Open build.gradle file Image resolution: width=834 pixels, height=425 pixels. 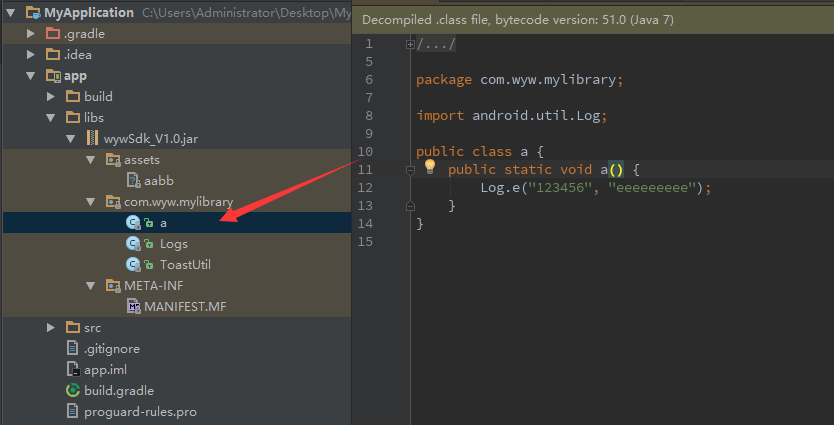[119, 390]
